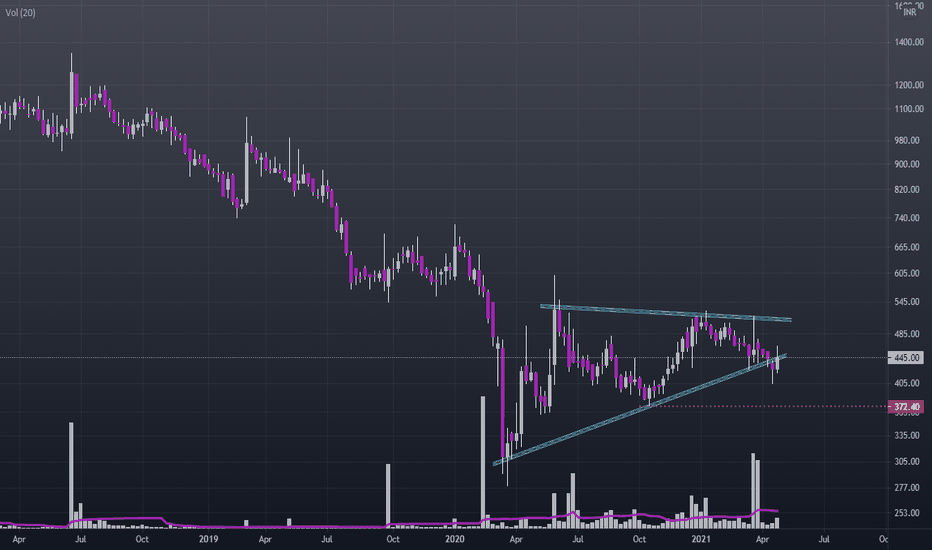This screenshot has height=550, width=932.
Task: Click the 2019 label on time axis
Action: (208, 539)
